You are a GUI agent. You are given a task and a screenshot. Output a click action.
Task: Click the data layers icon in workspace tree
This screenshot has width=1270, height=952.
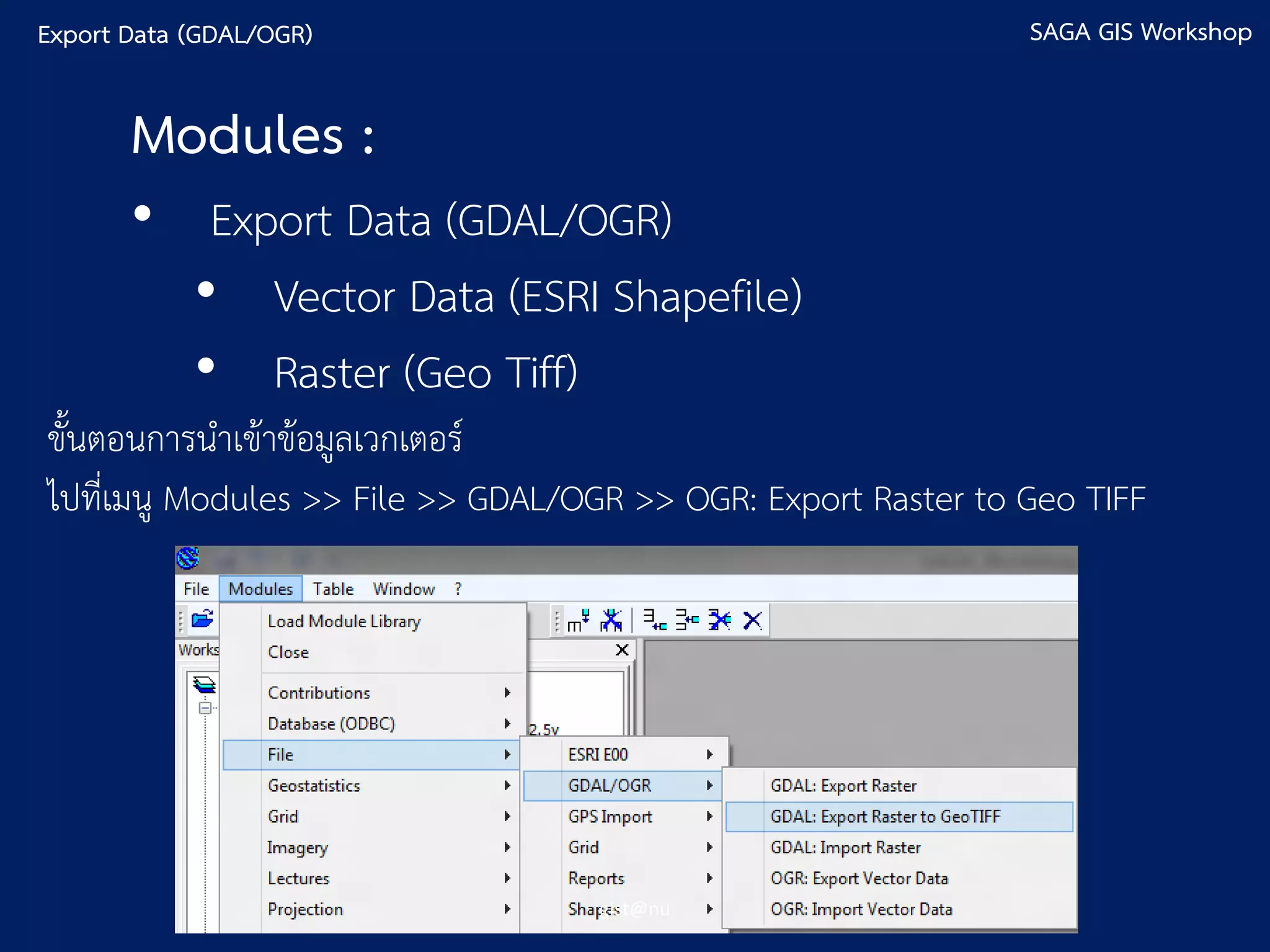click(x=204, y=684)
